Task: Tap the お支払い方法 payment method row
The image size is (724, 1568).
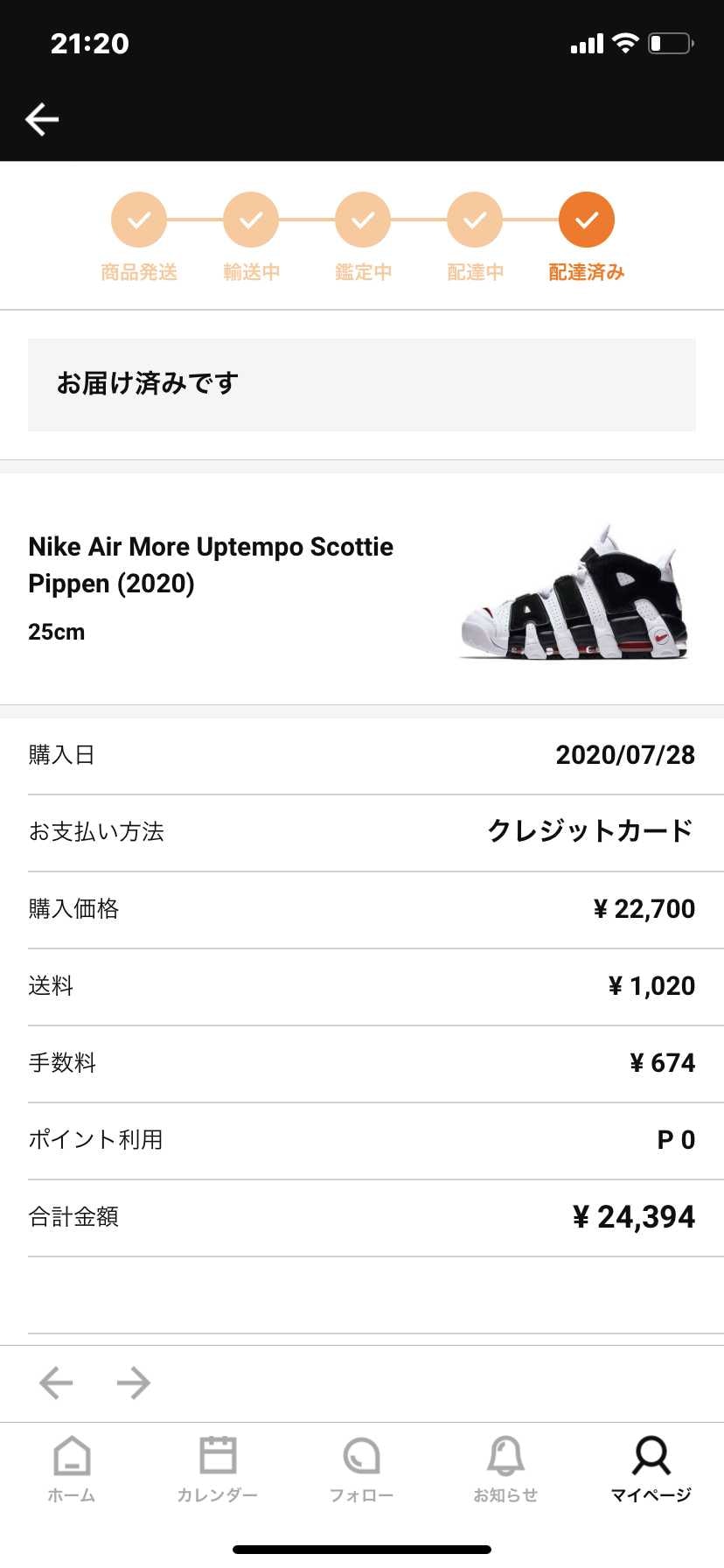Action: (x=362, y=833)
